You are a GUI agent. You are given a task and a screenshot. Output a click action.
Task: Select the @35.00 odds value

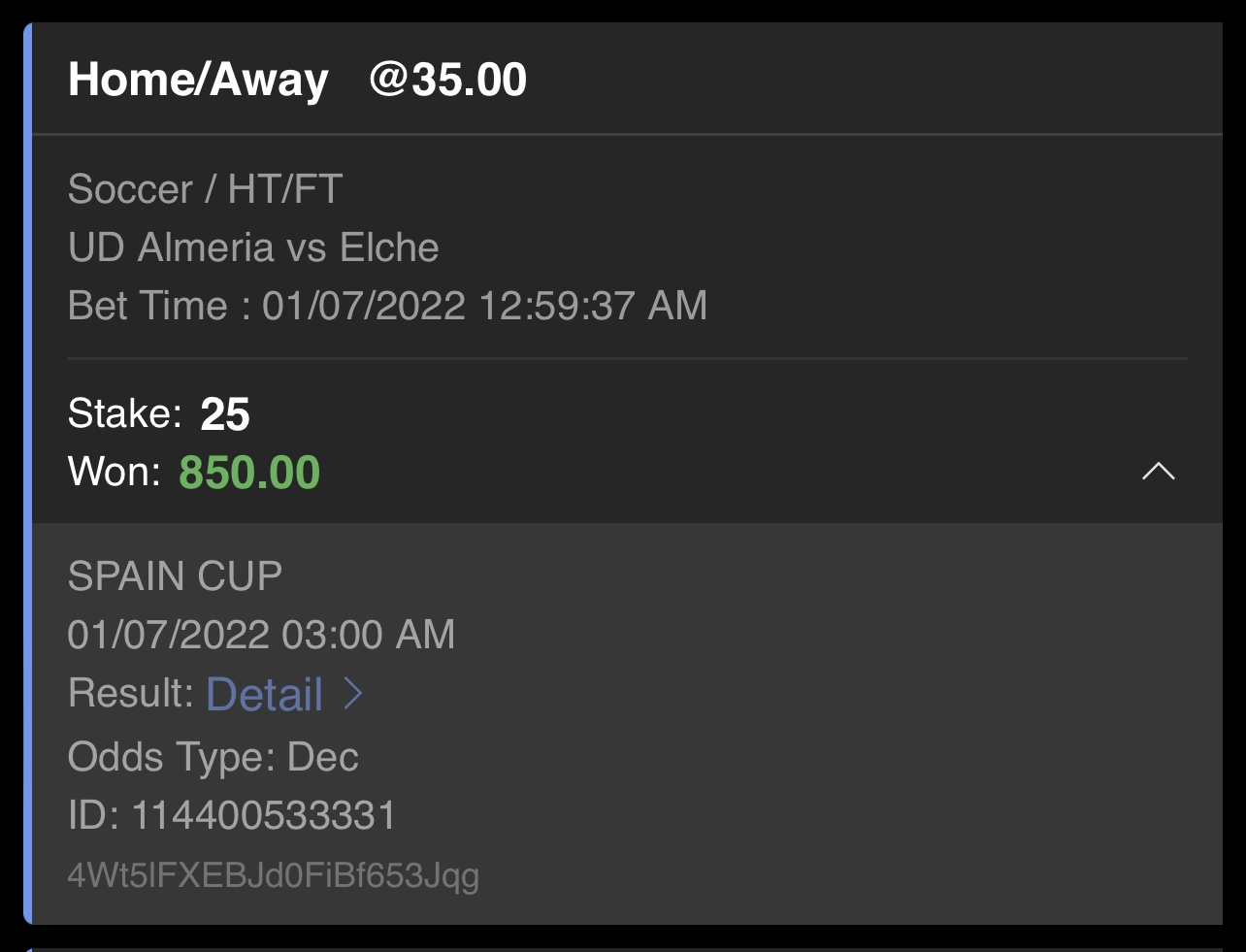[448, 80]
